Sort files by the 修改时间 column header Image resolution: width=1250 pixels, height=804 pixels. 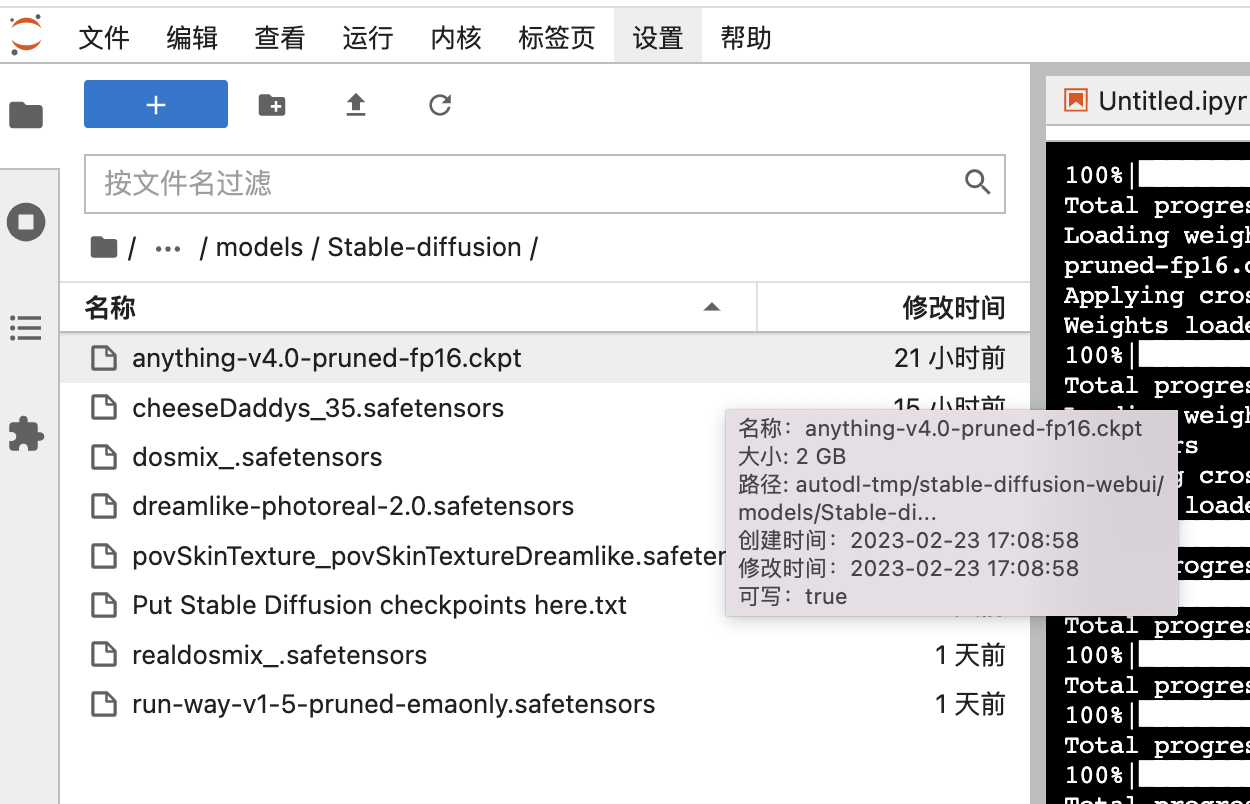(x=893, y=307)
